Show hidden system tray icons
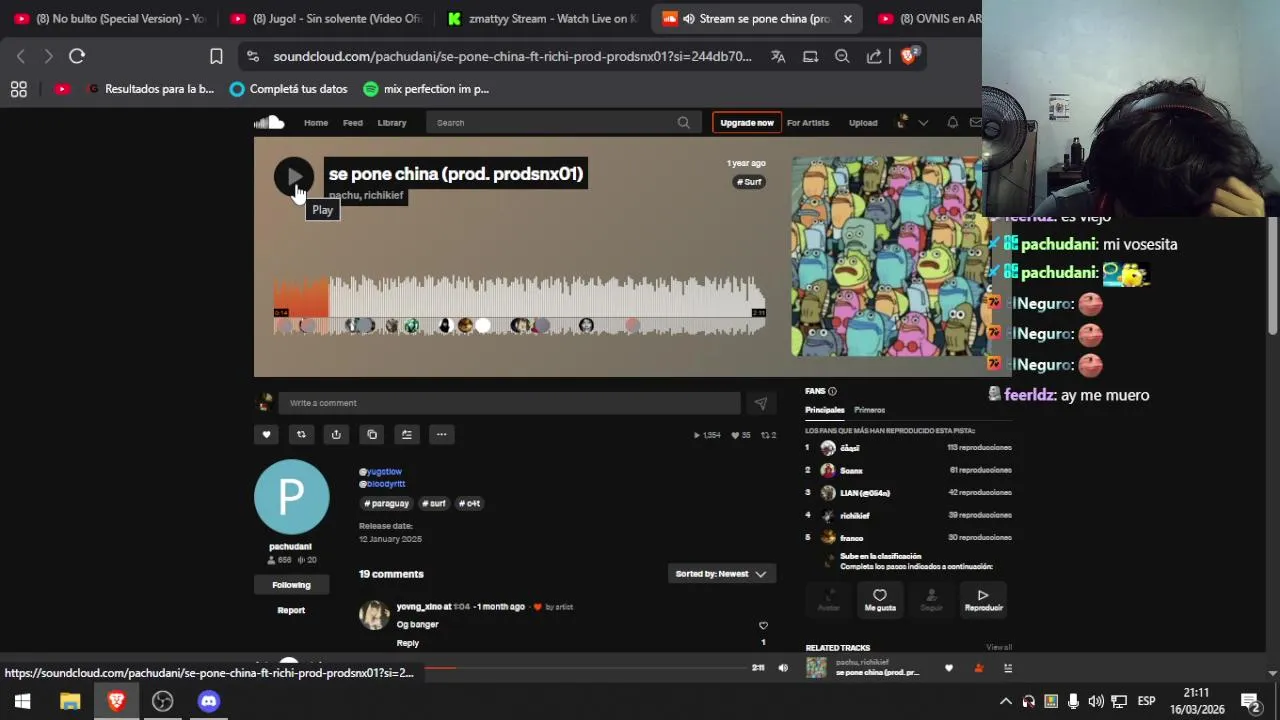 point(1005,701)
